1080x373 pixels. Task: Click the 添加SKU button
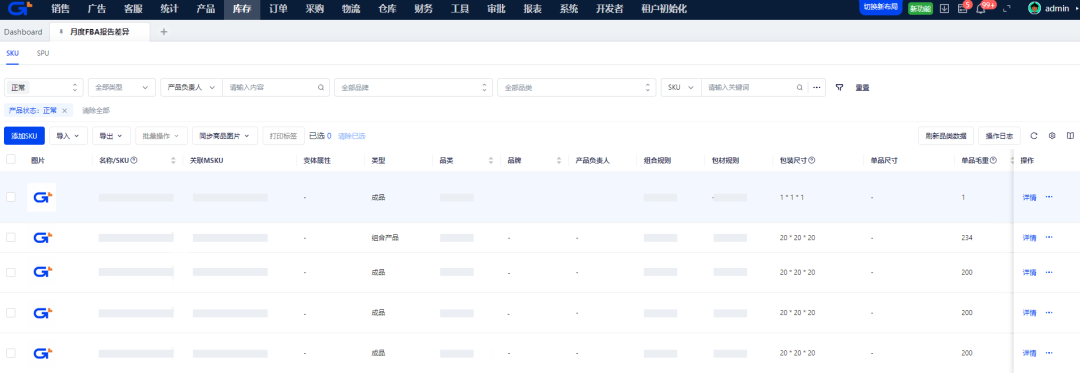pos(24,136)
